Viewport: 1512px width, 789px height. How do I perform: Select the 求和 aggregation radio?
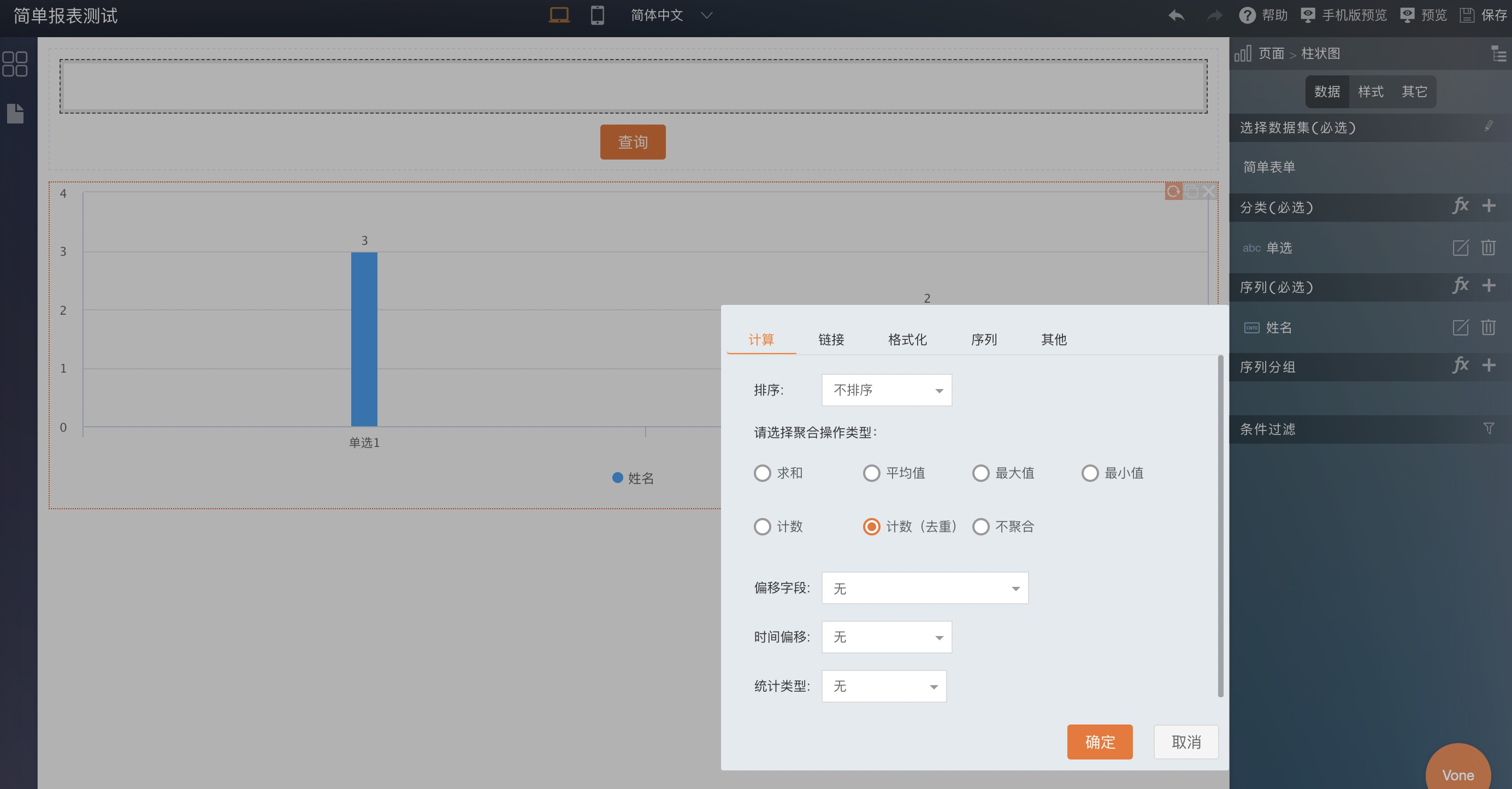coord(762,473)
